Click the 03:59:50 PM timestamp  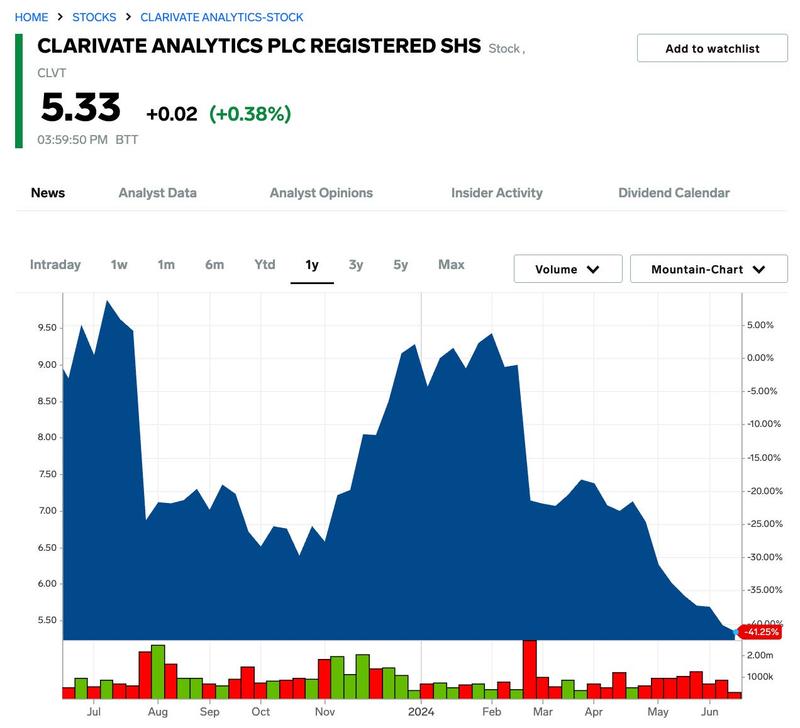tap(72, 140)
